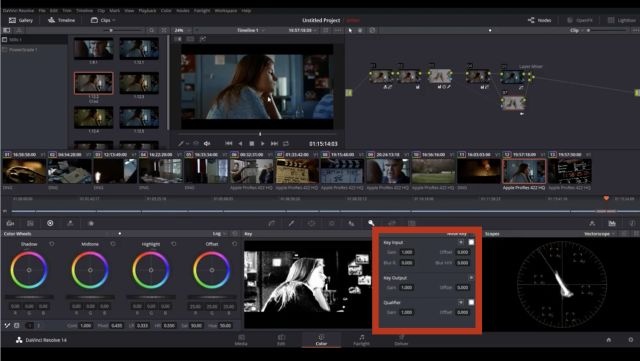Image resolution: width=640 pixels, height=361 pixels.
Task: Click play forward in viewer transport
Action: [x=262, y=143]
